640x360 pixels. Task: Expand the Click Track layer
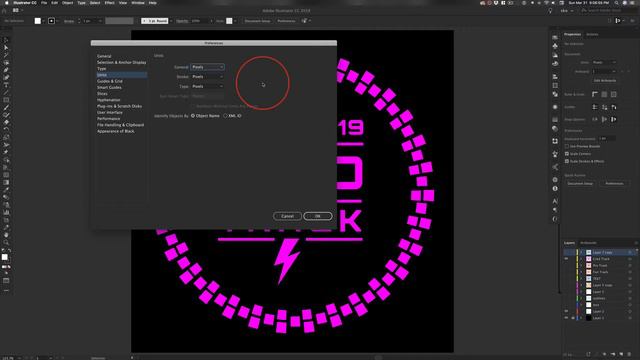tap(582, 259)
